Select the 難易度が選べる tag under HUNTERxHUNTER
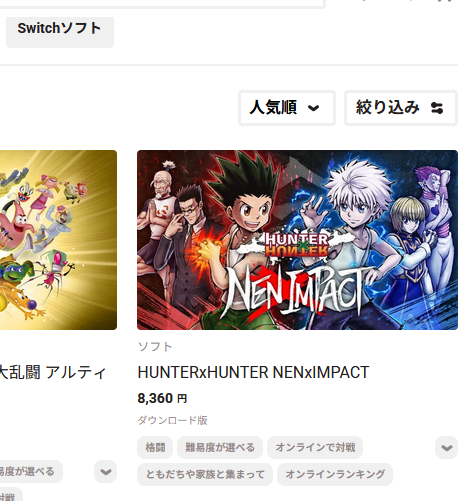Image resolution: width=467 pixels, height=501 pixels. 220,447
